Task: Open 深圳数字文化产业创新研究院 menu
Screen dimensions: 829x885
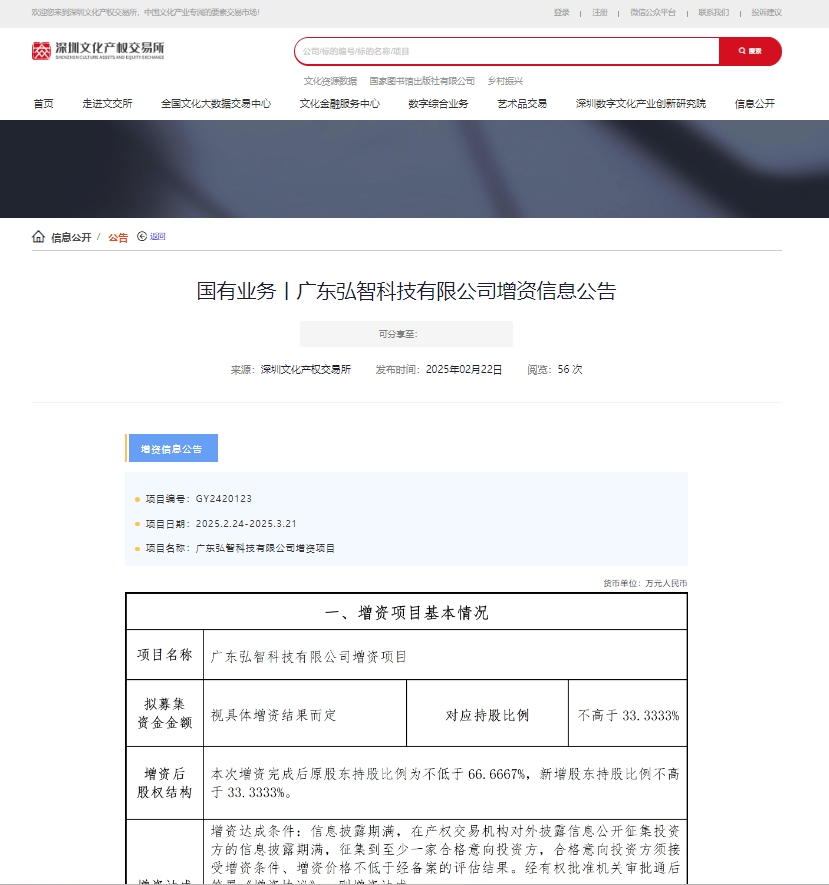Action: coord(640,104)
